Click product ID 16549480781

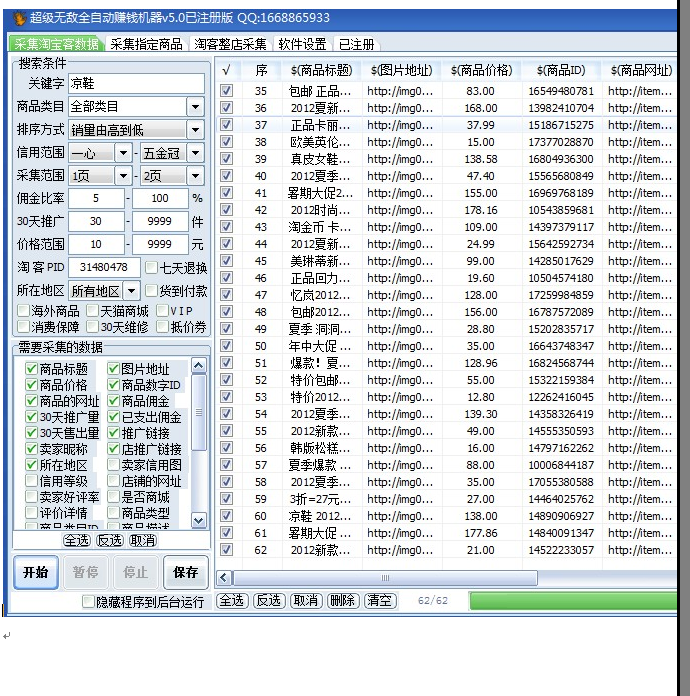coord(561,91)
